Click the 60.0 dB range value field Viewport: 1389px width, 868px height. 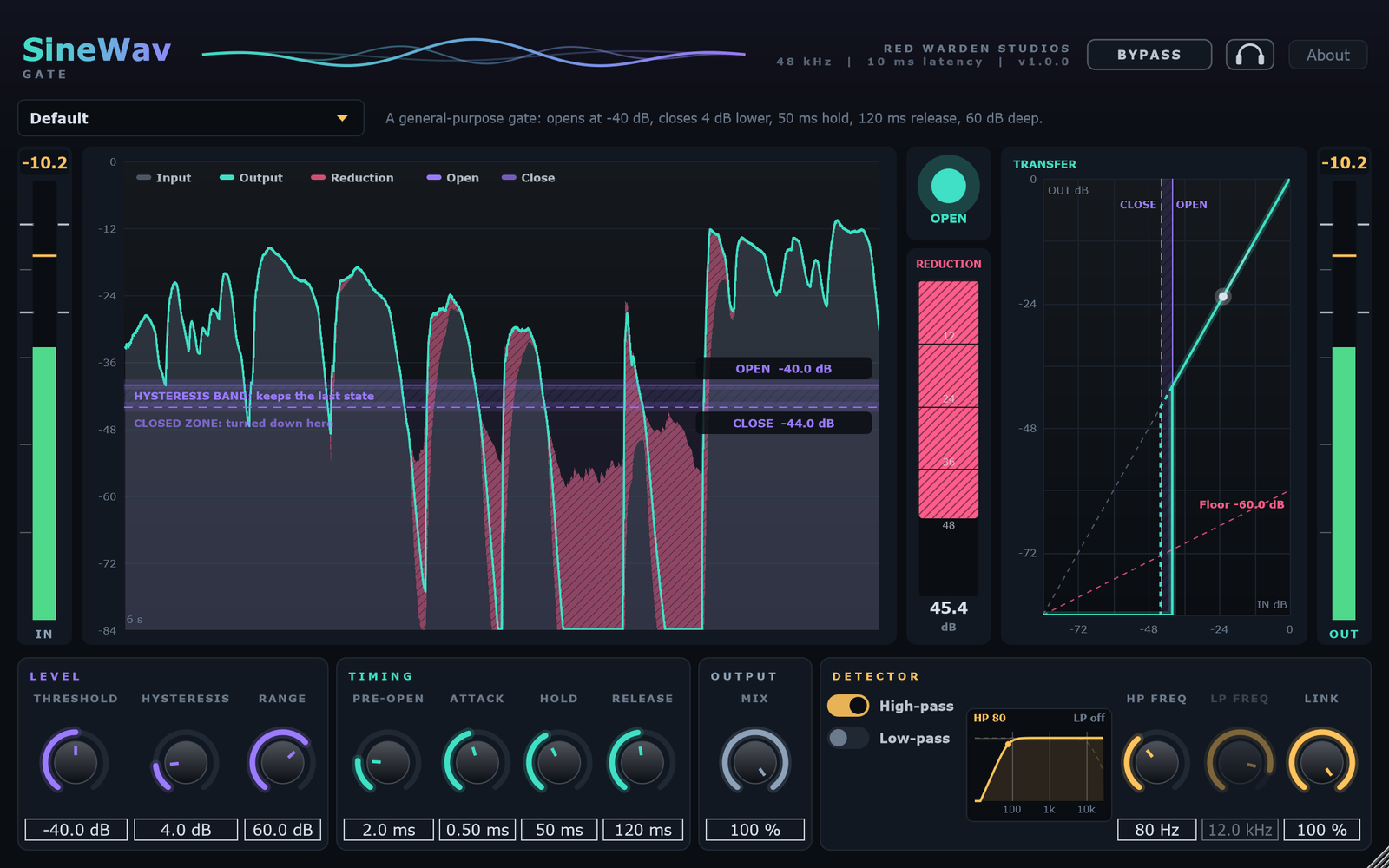tap(283, 830)
